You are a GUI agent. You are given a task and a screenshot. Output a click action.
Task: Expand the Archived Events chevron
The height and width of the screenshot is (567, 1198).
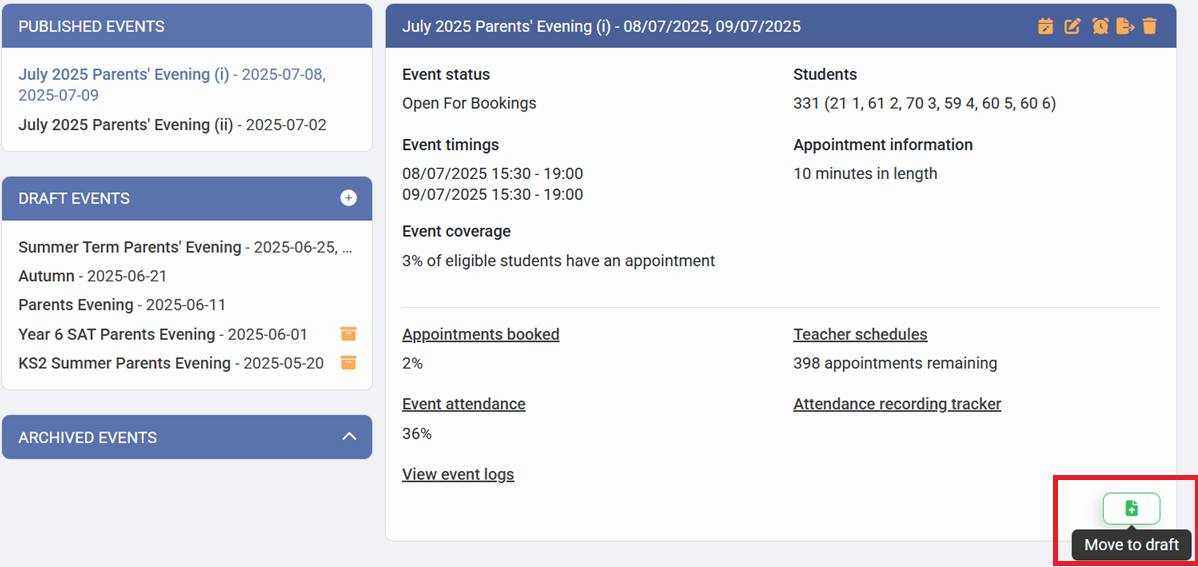pos(349,437)
